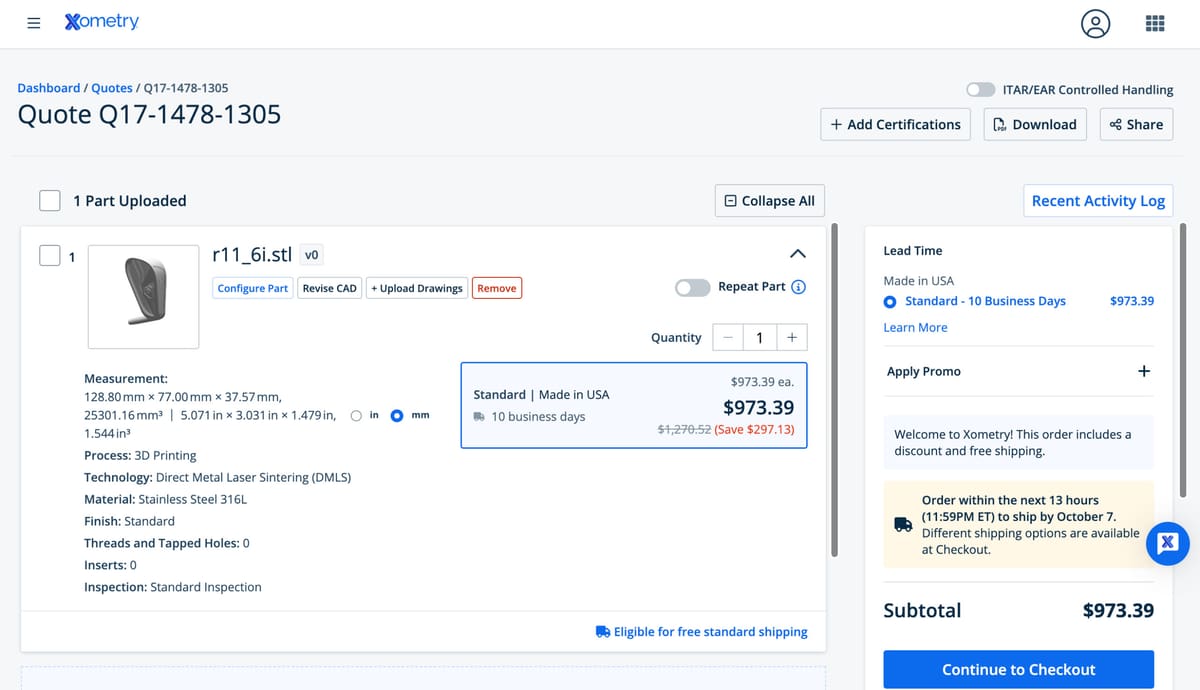This screenshot has width=1200, height=690.
Task: Go to Quotes breadcrumb link
Action: pyautogui.click(x=112, y=88)
